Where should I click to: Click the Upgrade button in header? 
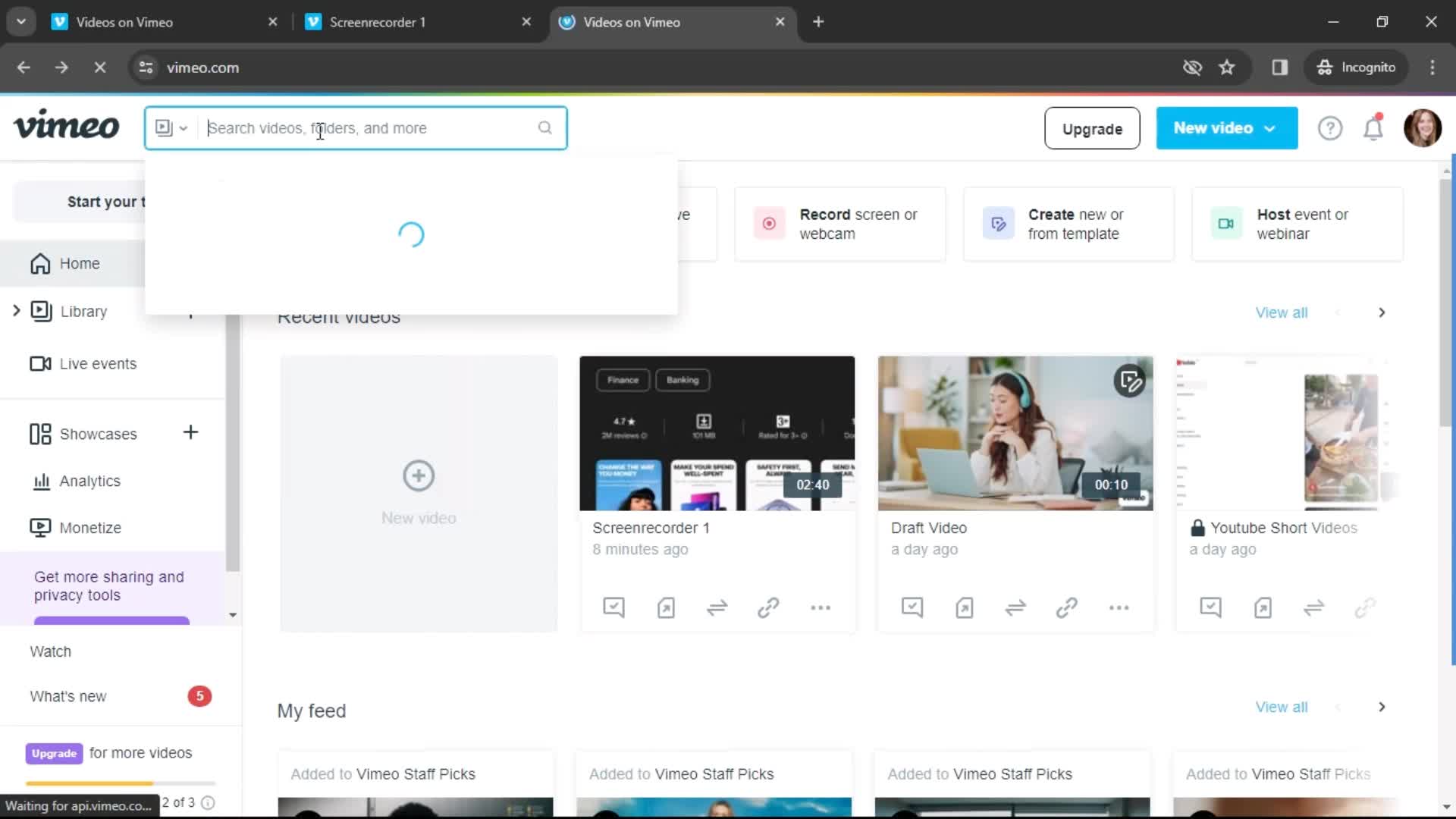click(1092, 128)
